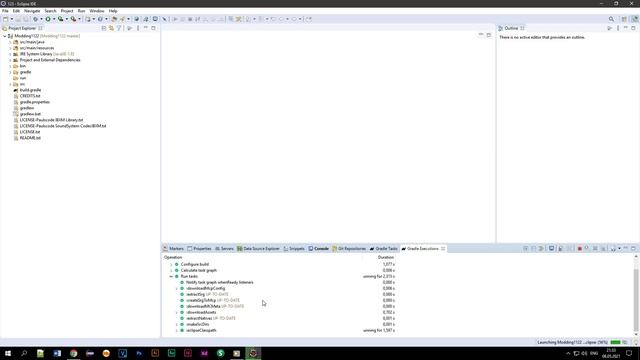
Task: Open the Project menu
Action: tap(67, 11)
